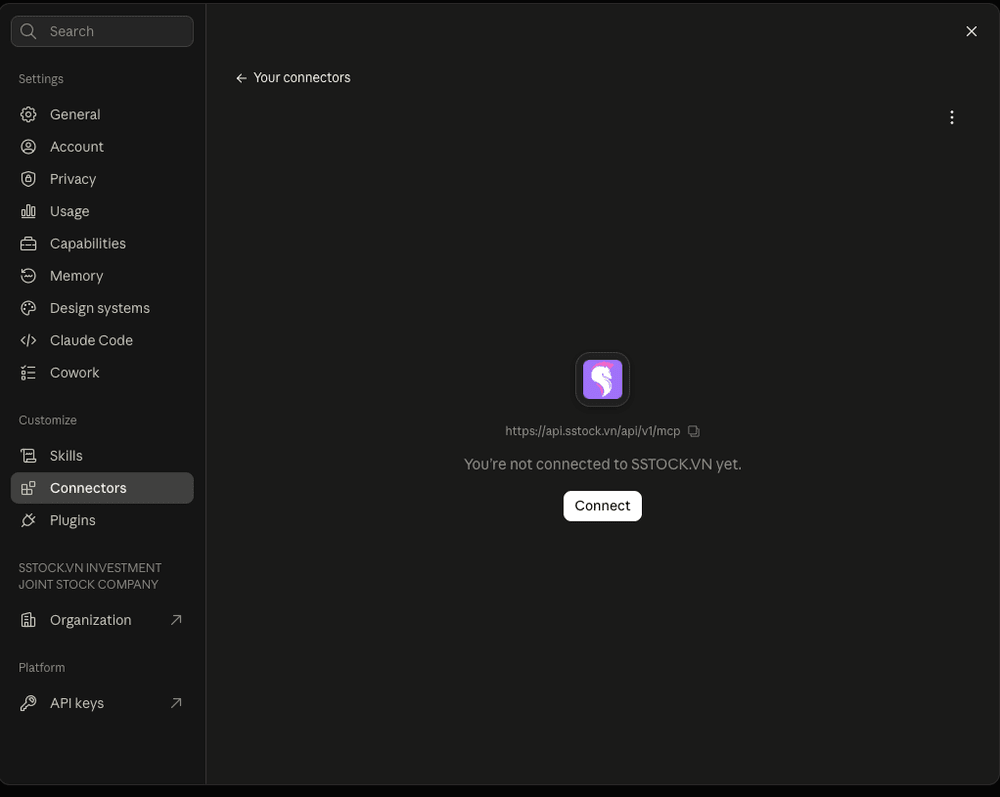The height and width of the screenshot is (797, 1000).
Task: View Memory settings
Action: [102, 275]
